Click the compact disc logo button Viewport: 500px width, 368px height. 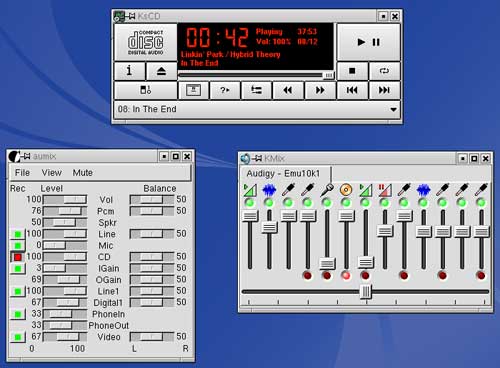click(x=145, y=42)
